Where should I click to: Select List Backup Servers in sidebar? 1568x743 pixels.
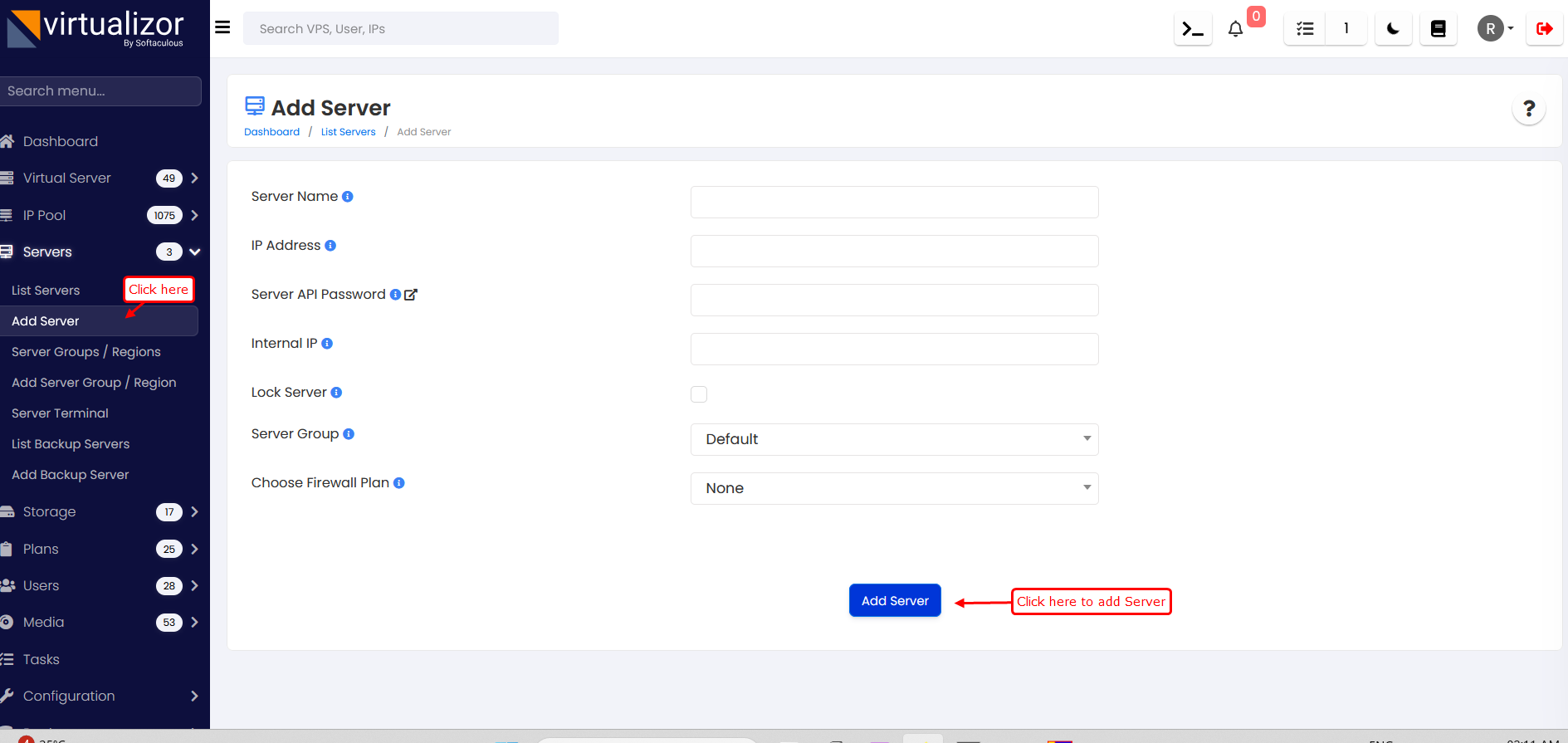[x=71, y=444]
